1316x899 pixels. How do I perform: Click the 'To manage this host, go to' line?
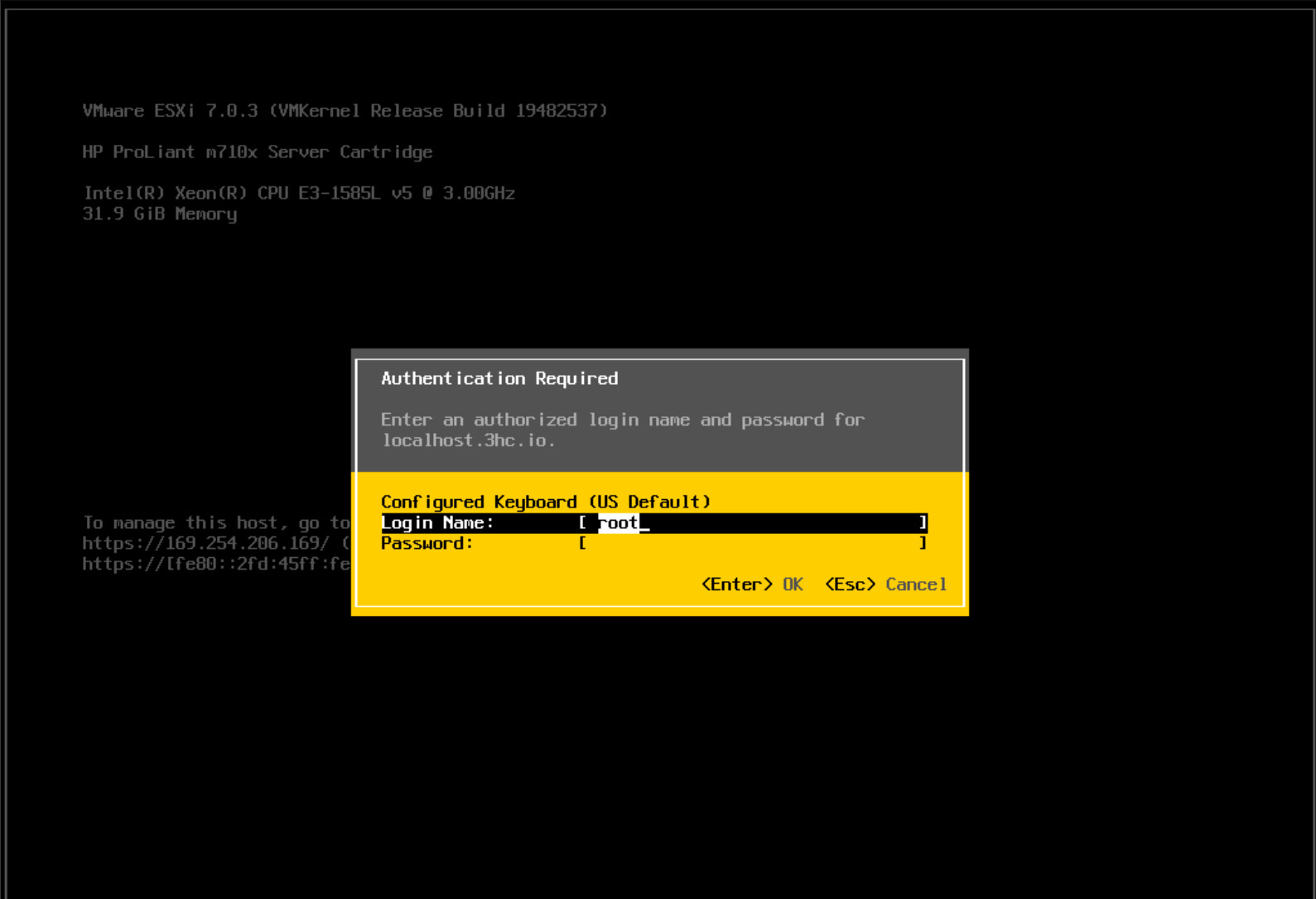[x=216, y=522]
